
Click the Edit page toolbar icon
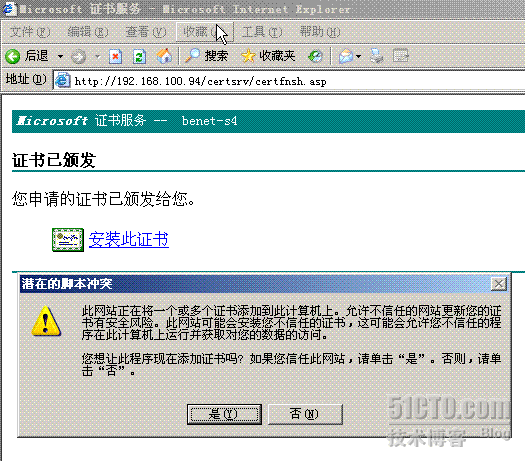400,56
